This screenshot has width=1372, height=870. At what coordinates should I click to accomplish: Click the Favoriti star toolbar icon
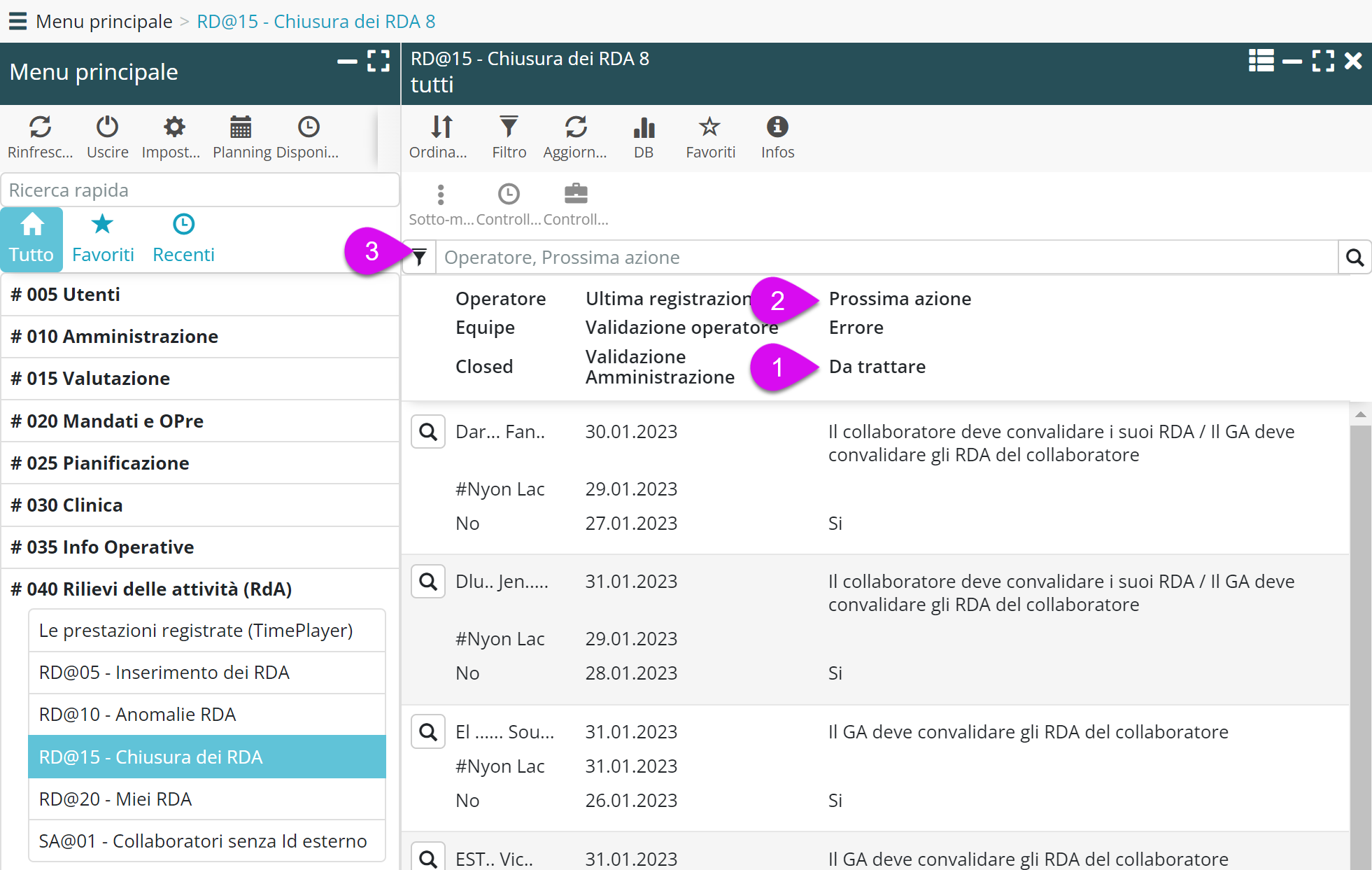[709, 127]
